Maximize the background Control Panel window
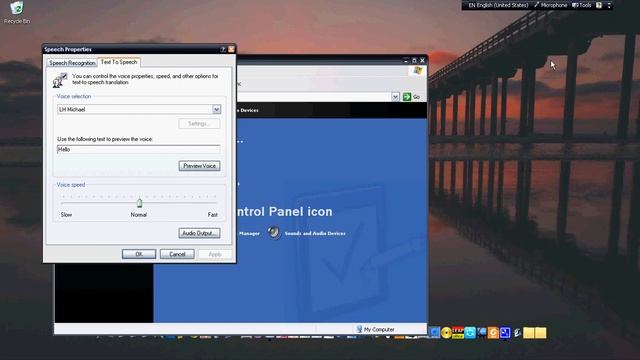Screen dimensions: 640x360 click(x=414, y=60)
